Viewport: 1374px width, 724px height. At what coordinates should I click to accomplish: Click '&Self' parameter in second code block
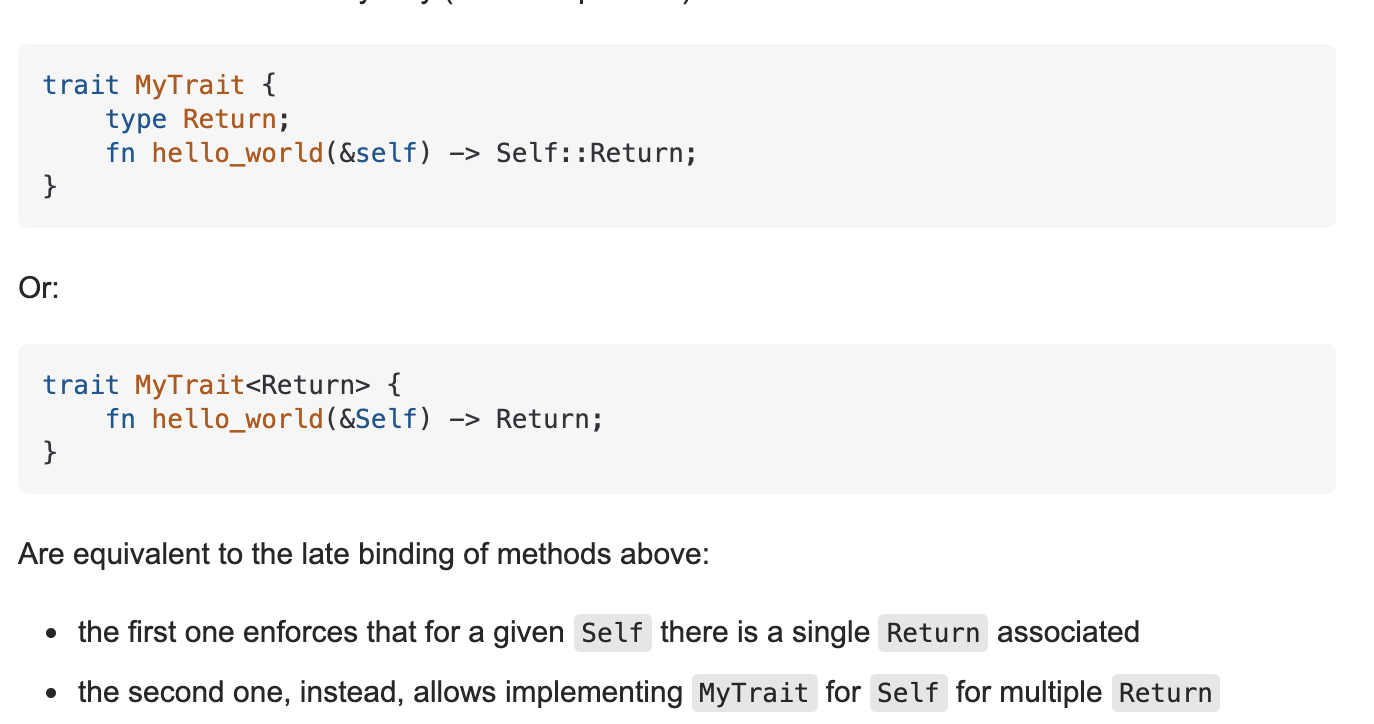click(378, 419)
